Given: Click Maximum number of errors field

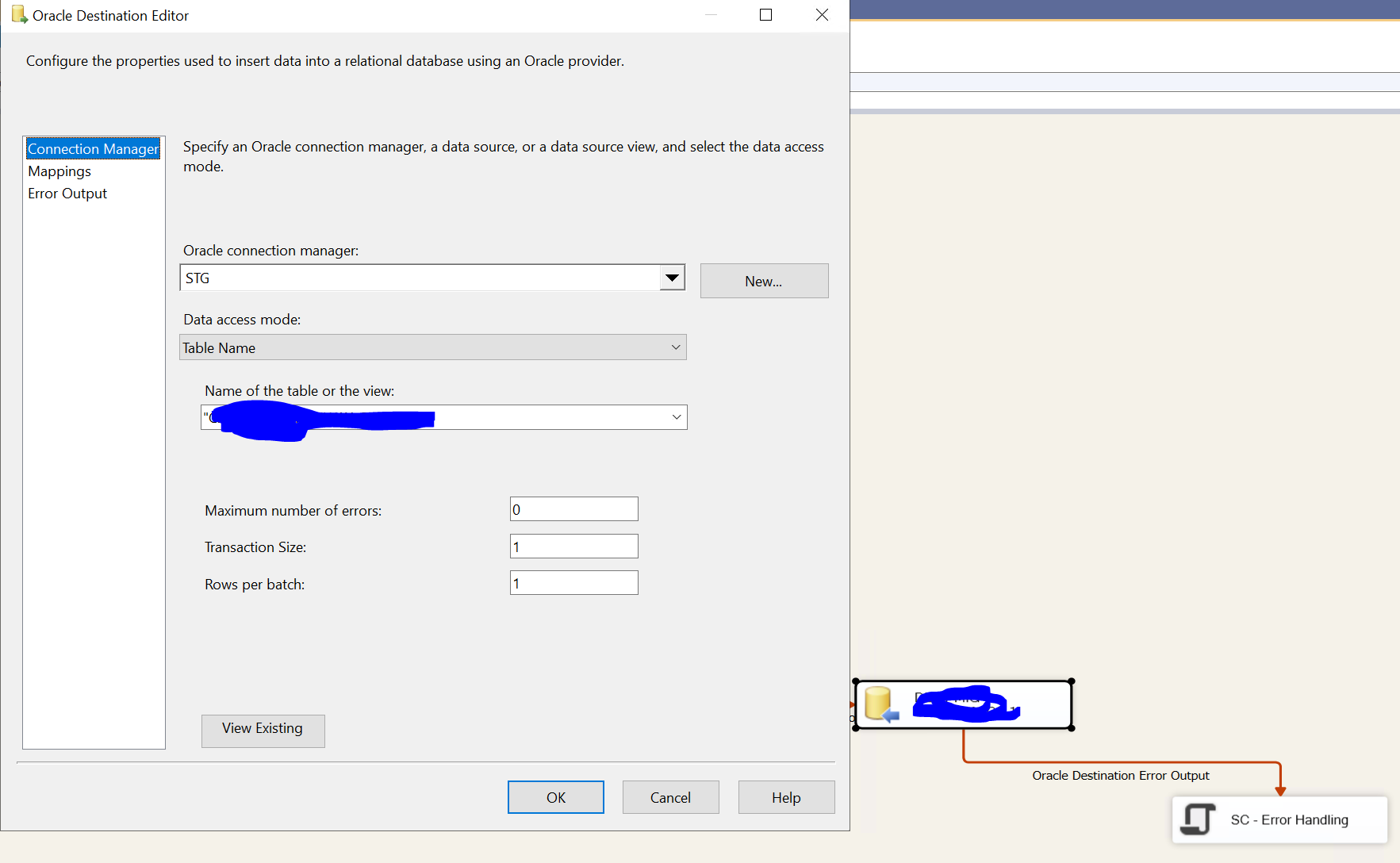Looking at the screenshot, I should point(574,509).
